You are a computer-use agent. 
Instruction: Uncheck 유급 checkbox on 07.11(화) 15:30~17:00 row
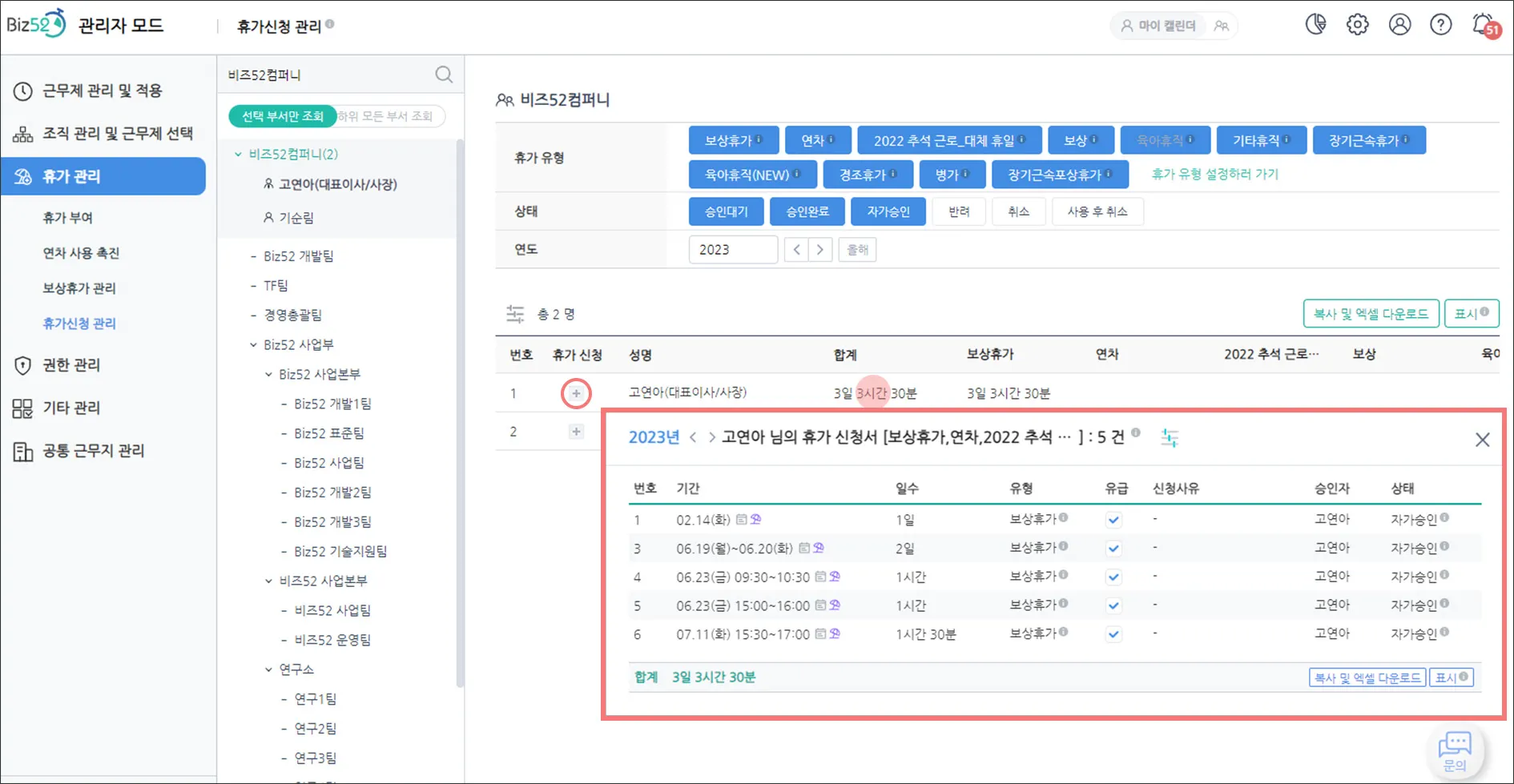(x=1113, y=635)
